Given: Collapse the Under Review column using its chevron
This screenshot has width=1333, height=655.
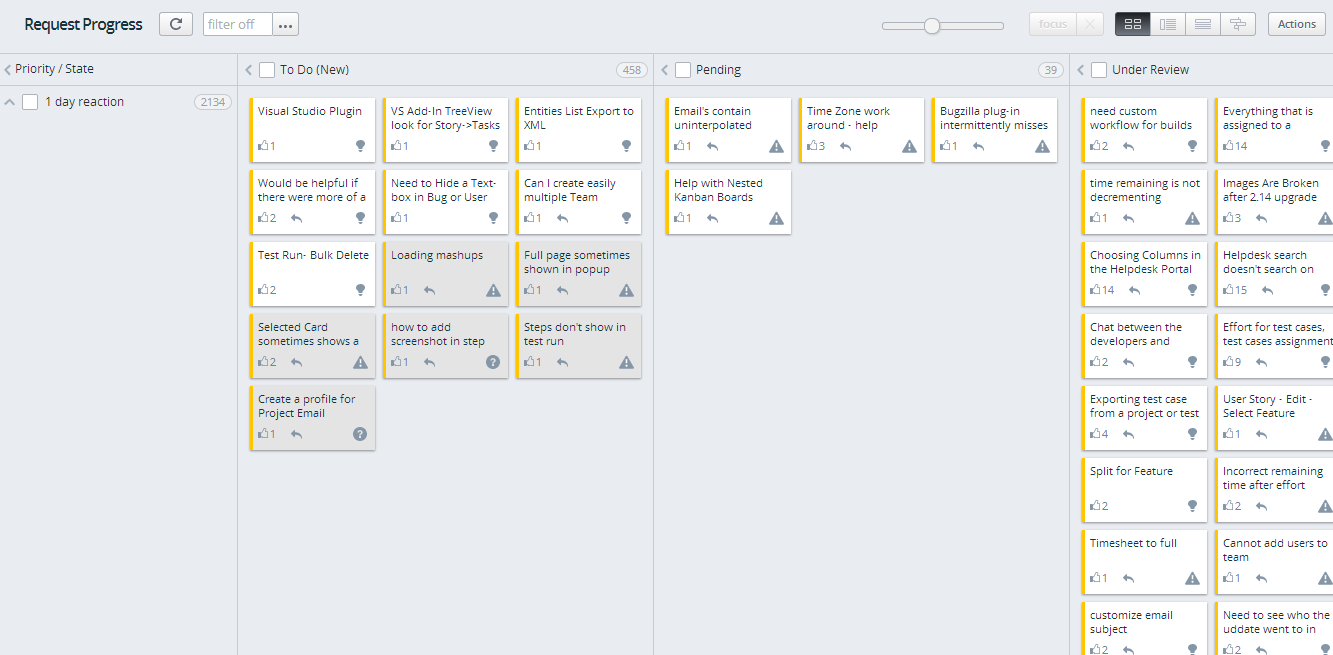Looking at the screenshot, I should click(x=1081, y=70).
